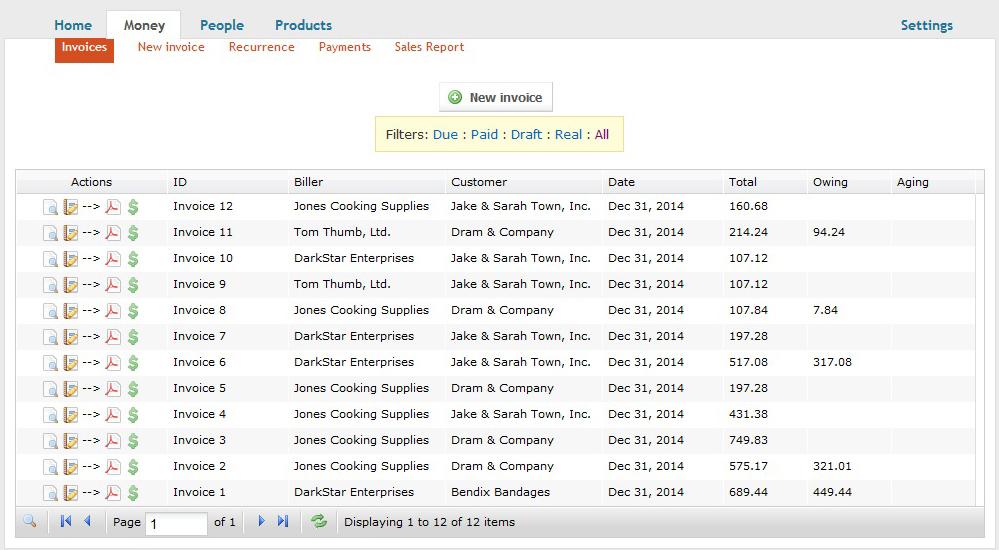999x550 pixels.
Task: Open quick view for Invoice 12
Action: coord(50,207)
